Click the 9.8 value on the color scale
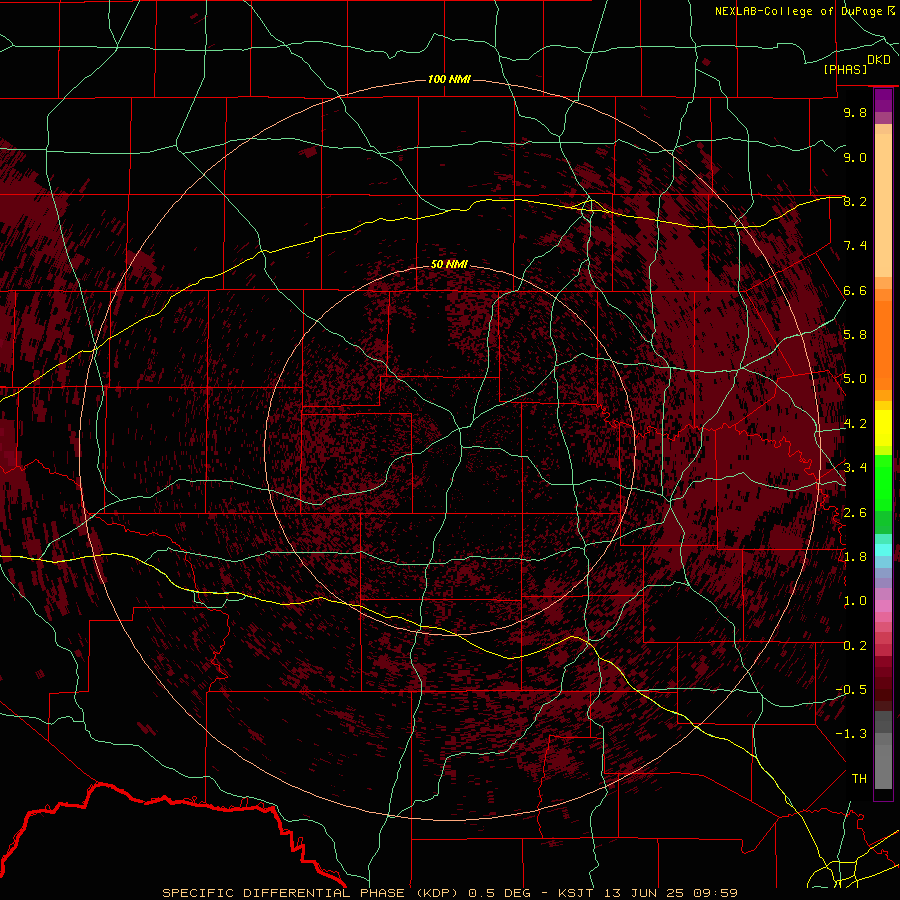 click(855, 113)
